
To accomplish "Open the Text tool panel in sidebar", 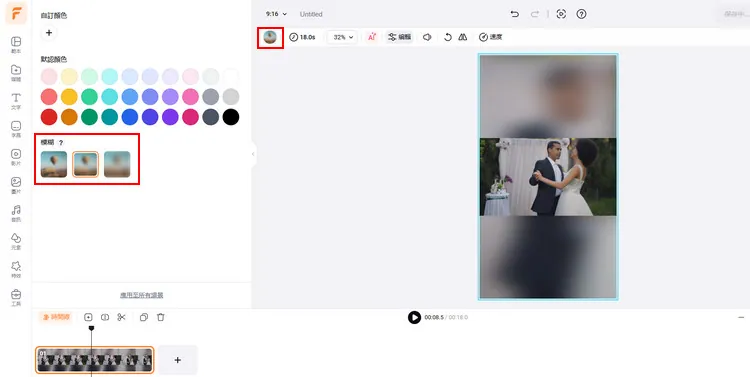I will (16, 101).
